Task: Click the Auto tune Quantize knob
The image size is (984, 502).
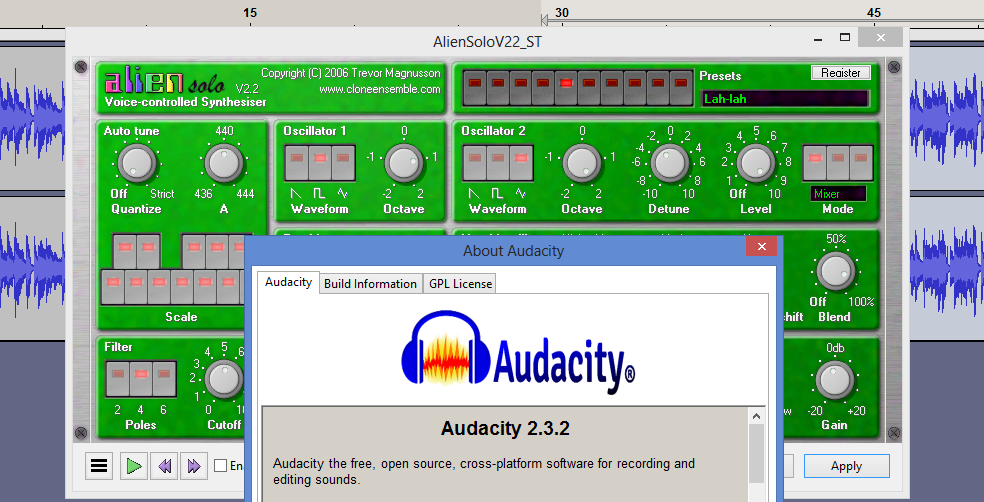Action: [x=136, y=163]
